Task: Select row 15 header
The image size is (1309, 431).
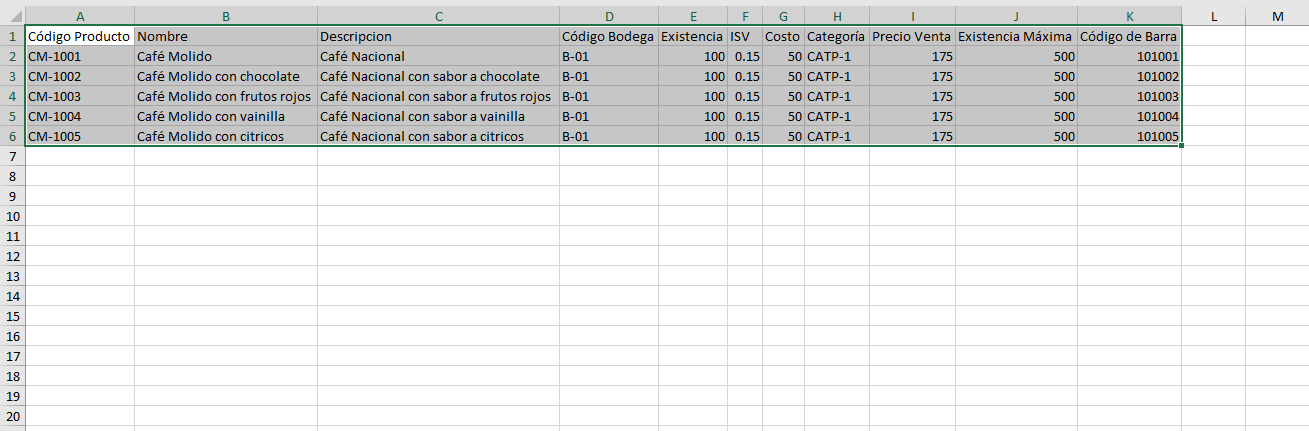Action: pos(12,316)
